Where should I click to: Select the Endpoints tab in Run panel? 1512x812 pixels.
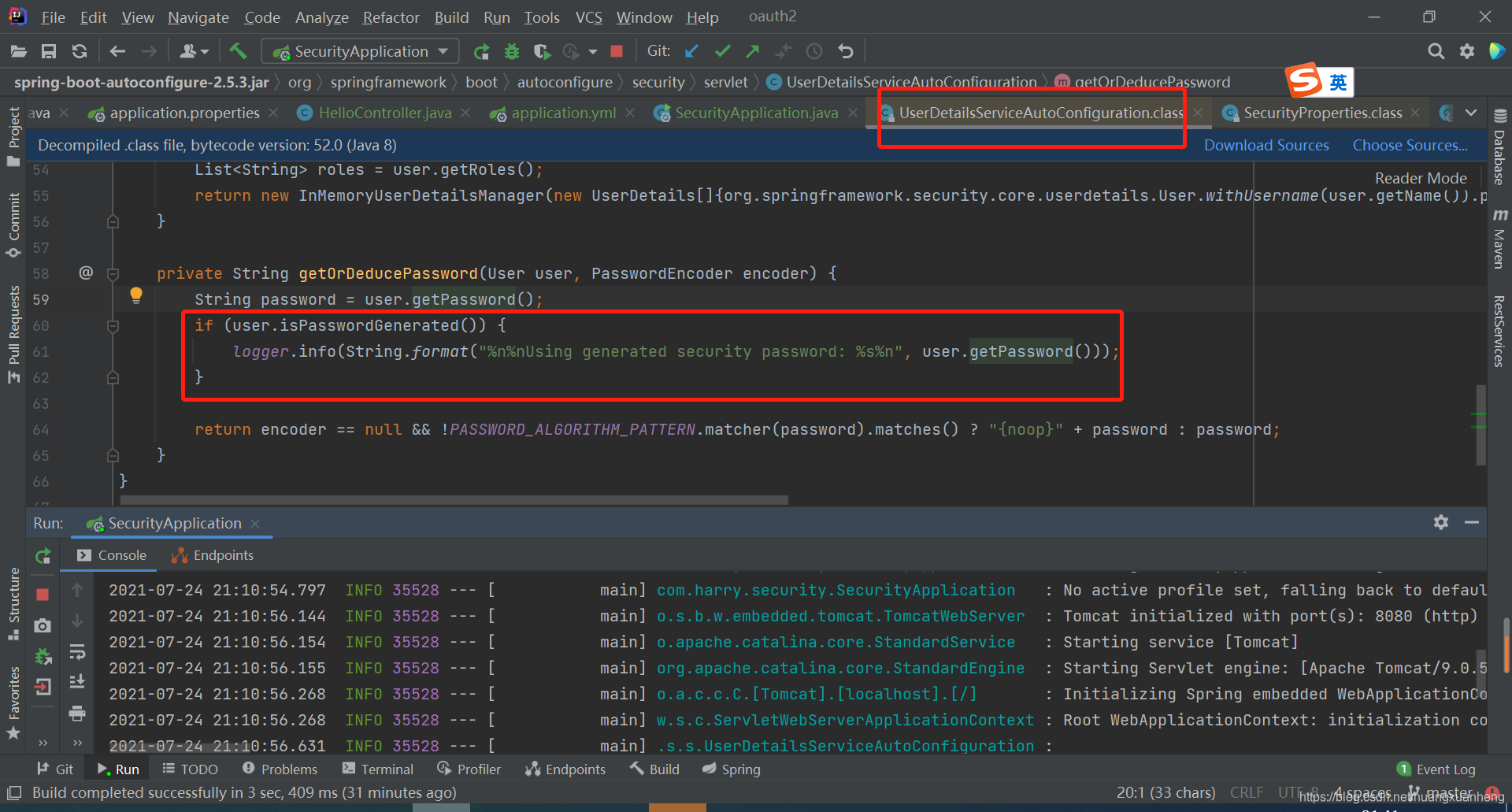click(x=213, y=555)
